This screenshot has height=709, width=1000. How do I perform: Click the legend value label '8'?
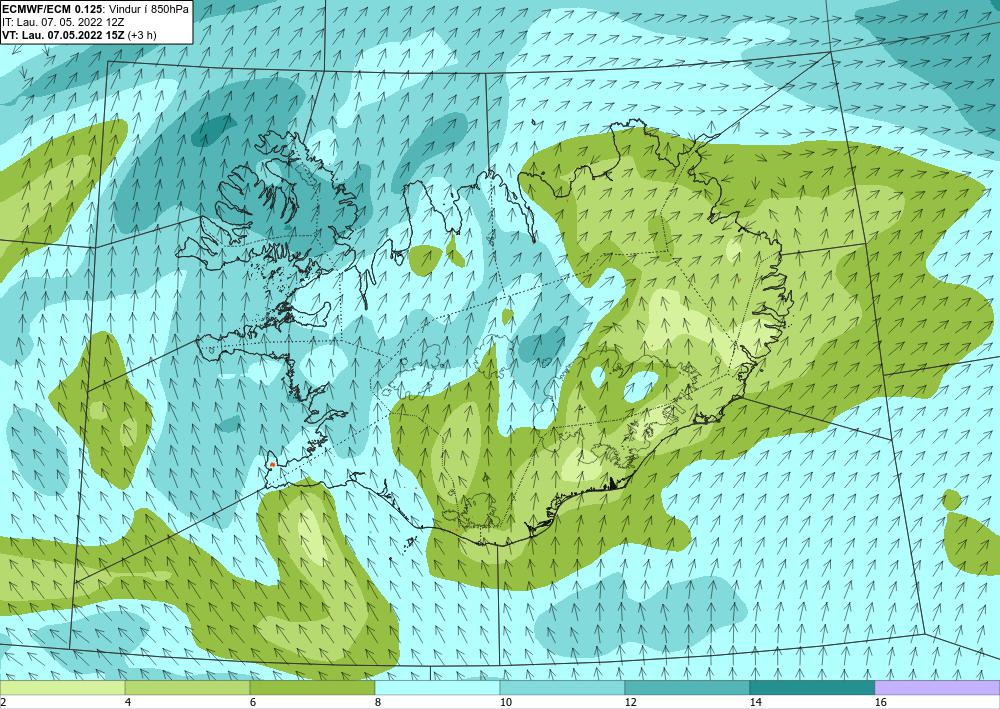(x=378, y=702)
